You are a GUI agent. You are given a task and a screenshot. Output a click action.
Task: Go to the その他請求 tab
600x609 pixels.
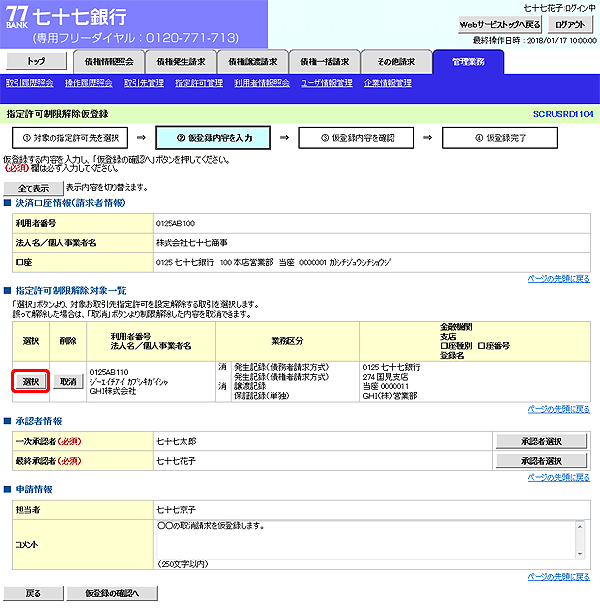(397, 62)
